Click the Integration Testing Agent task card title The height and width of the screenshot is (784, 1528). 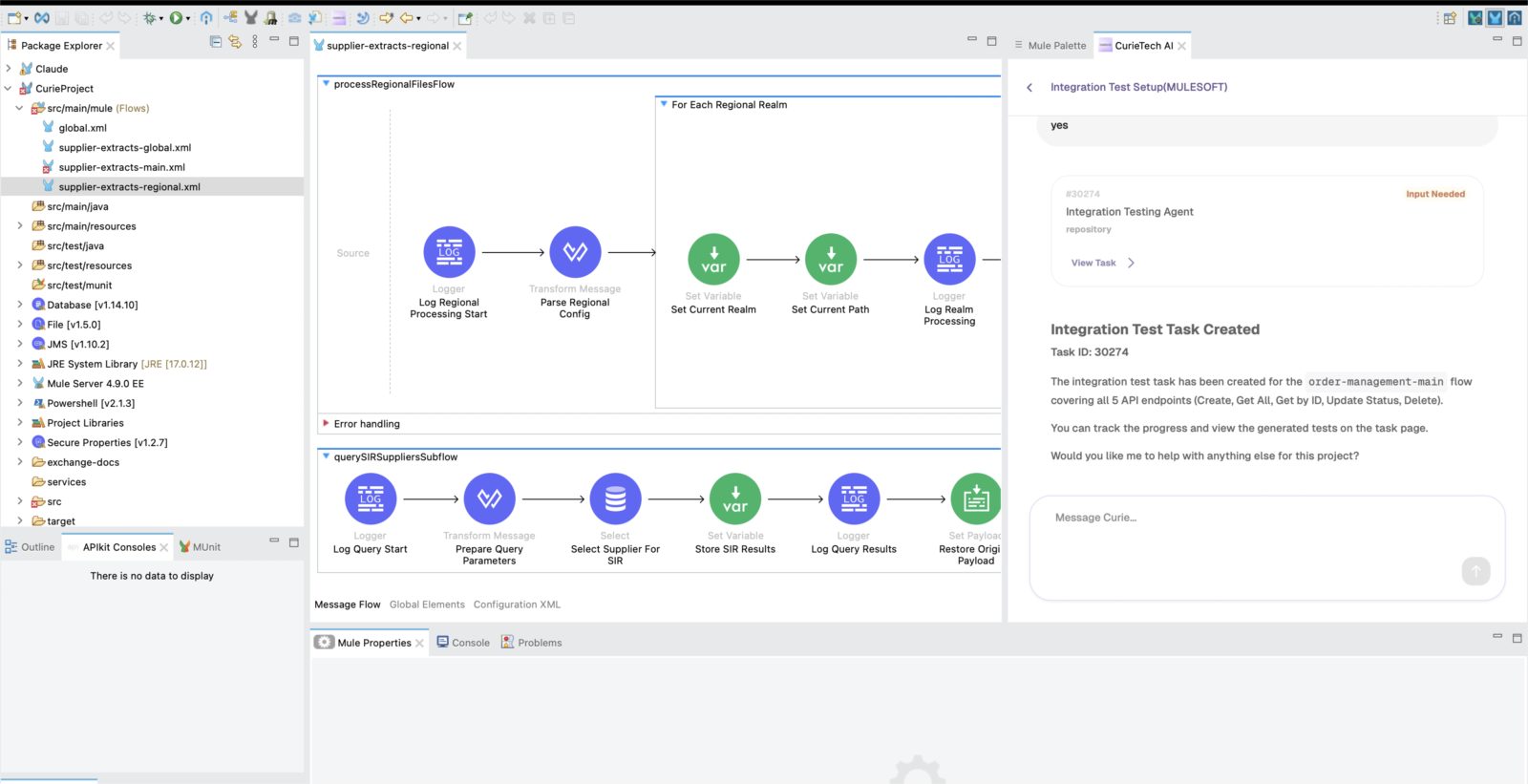click(x=1130, y=212)
